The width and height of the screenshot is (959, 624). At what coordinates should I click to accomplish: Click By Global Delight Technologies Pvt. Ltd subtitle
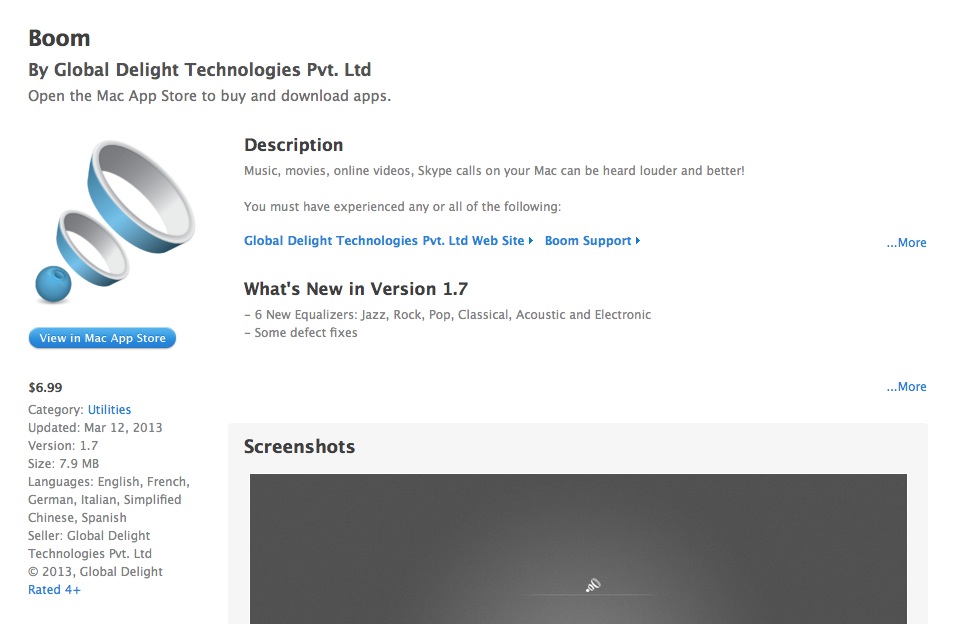click(199, 70)
